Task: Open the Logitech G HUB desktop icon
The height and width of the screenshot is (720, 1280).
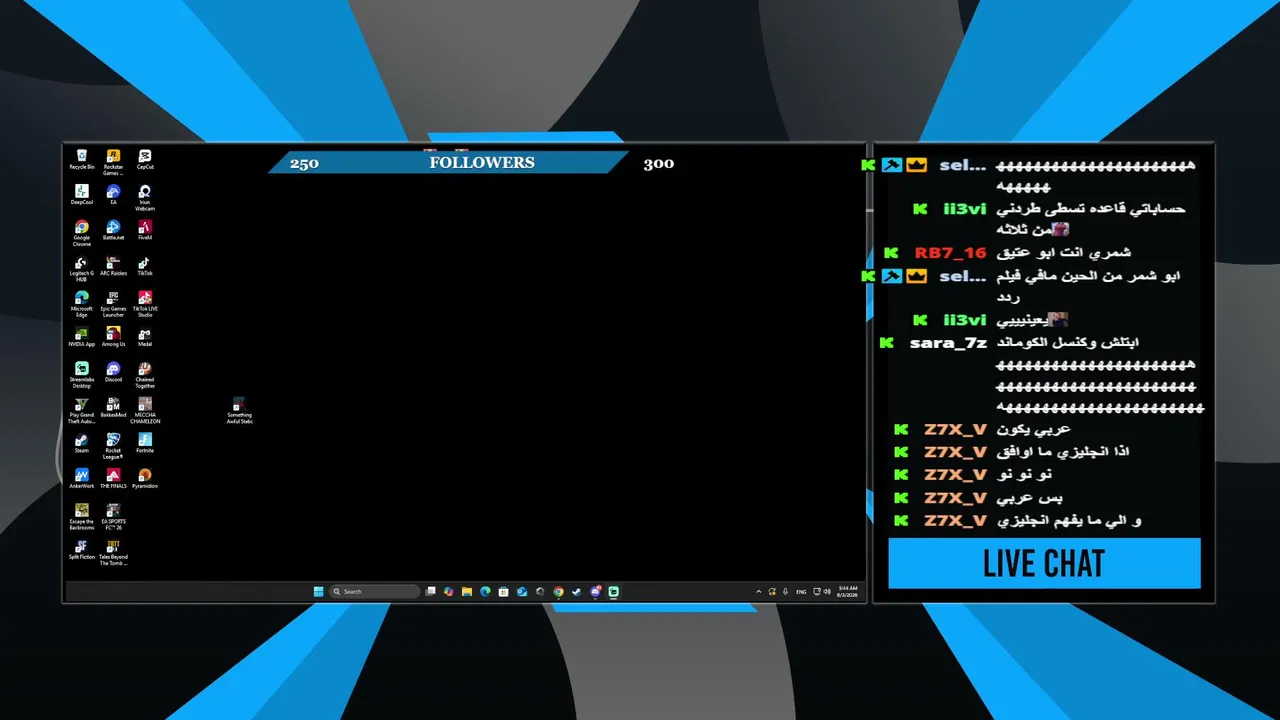Action: pos(82,269)
